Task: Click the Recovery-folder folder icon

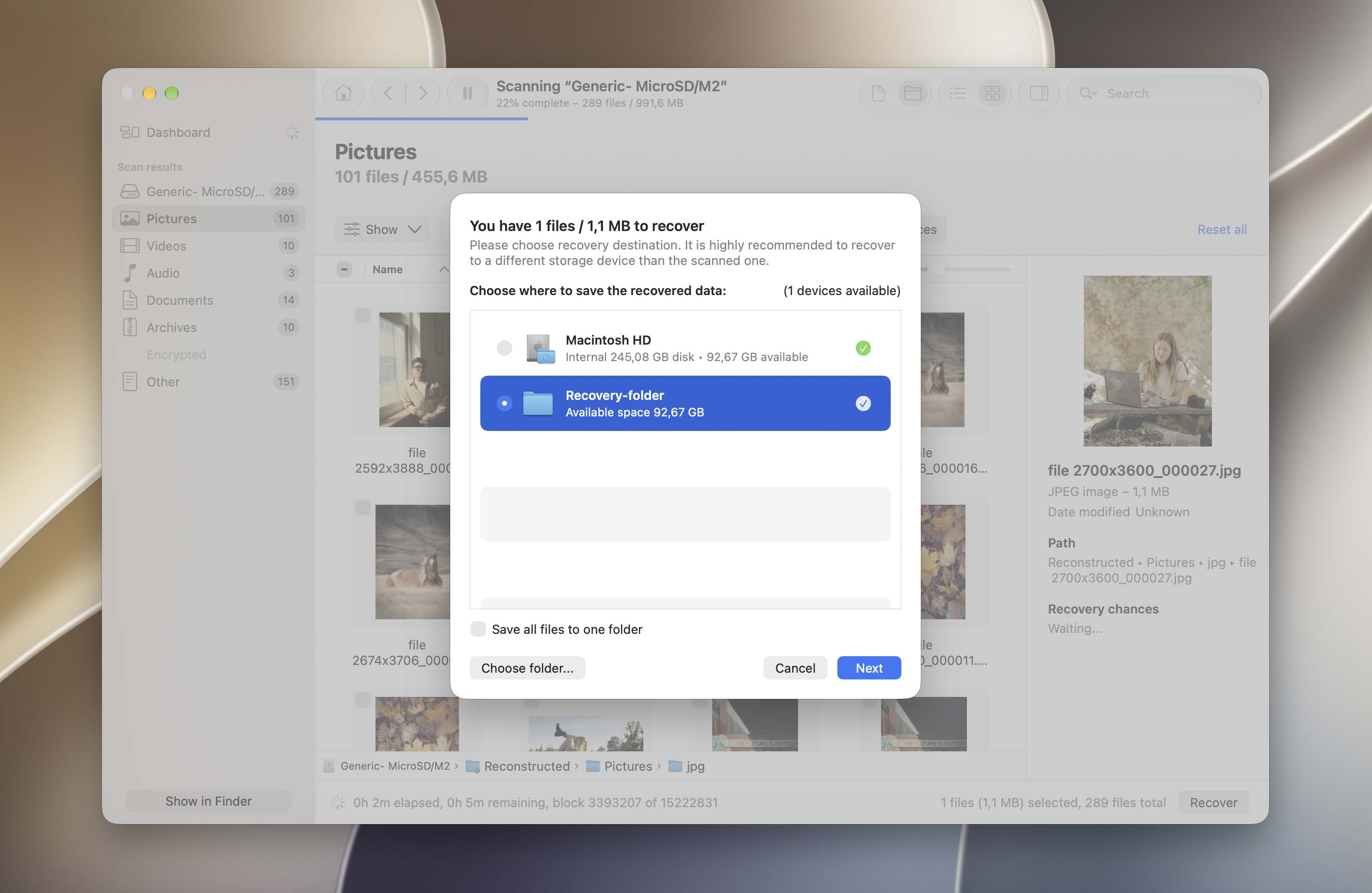Action: point(537,403)
